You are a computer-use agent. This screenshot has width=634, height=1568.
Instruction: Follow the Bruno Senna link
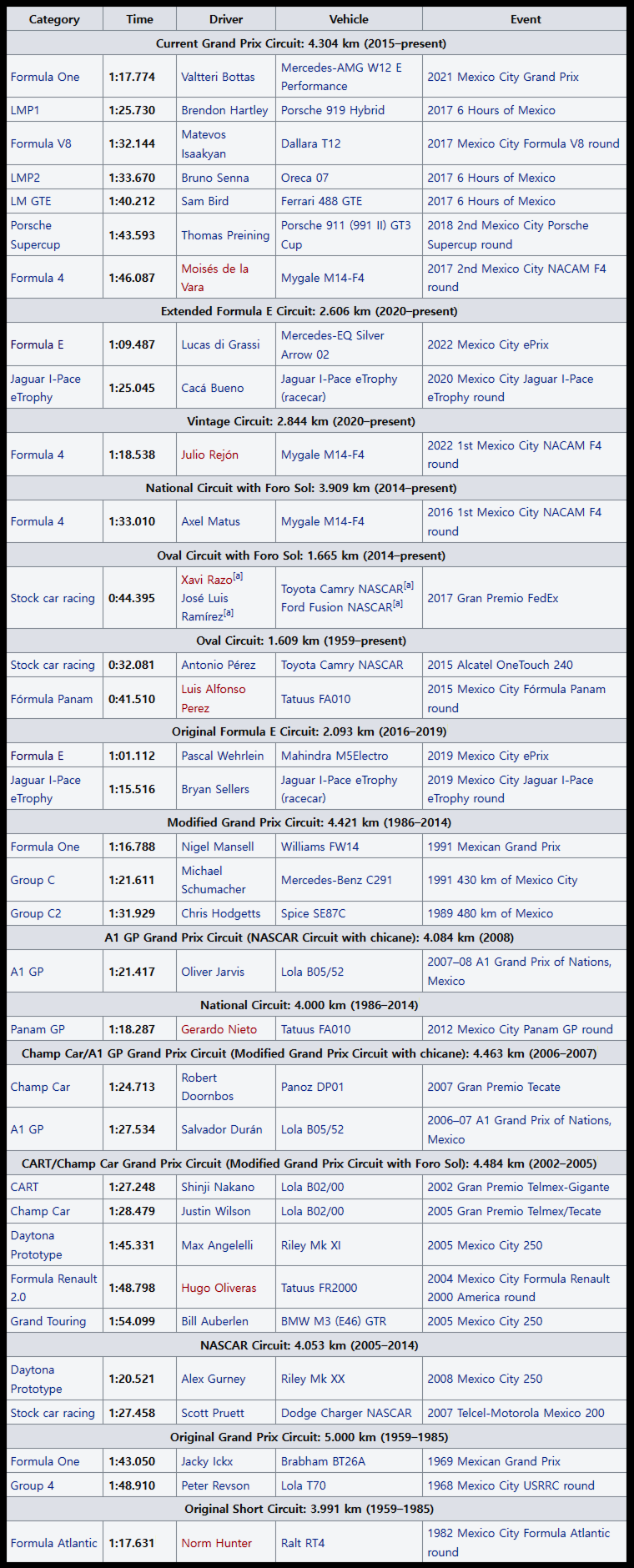coord(215,178)
